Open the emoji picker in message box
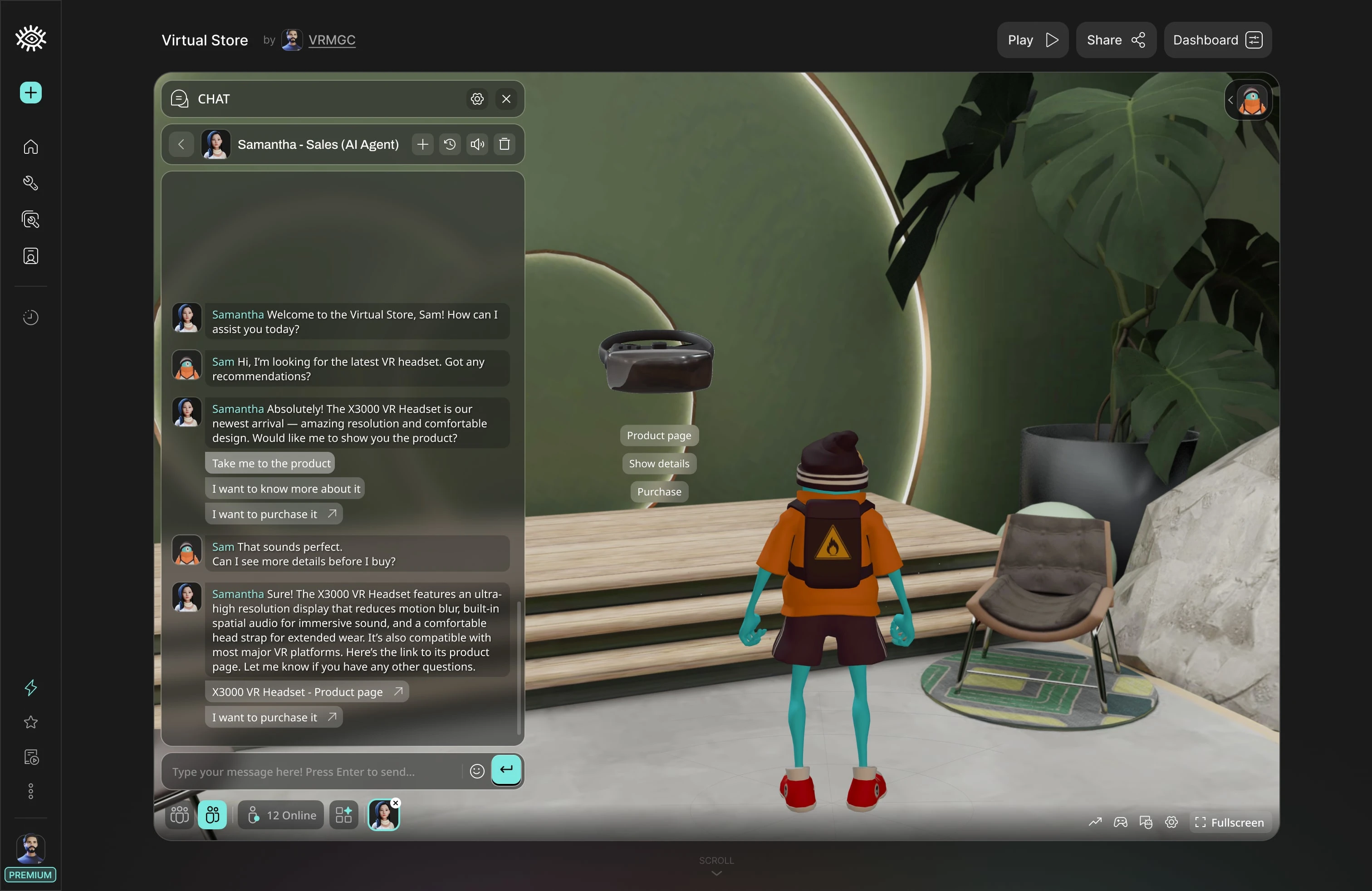This screenshot has width=1372, height=891. (477, 771)
